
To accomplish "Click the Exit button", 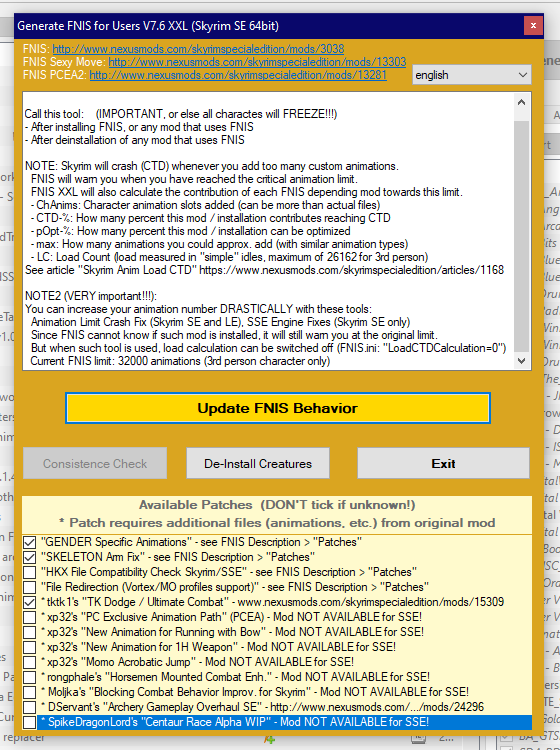I will [x=443, y=463].
